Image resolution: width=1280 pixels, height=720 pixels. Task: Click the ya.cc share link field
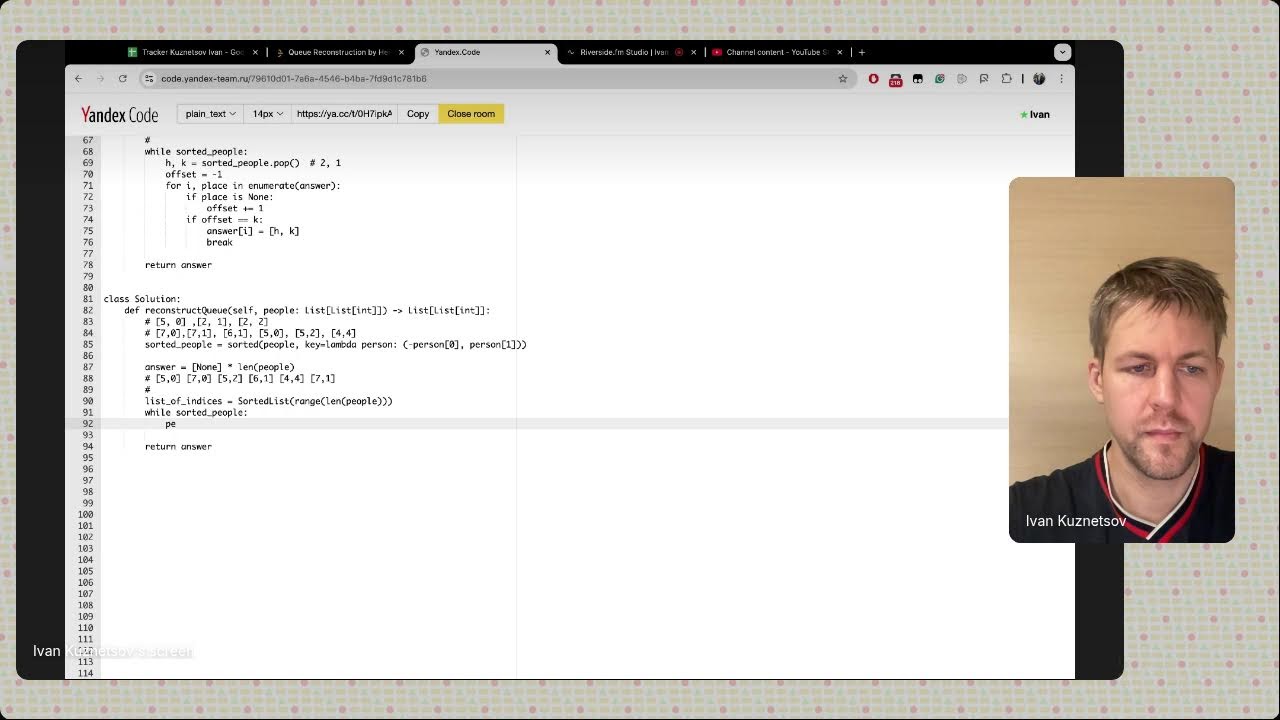point(344,114)
